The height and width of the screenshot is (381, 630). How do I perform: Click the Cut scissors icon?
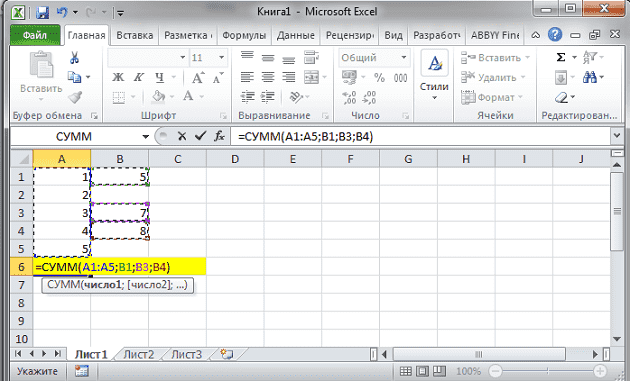click(x=74, y=57)
